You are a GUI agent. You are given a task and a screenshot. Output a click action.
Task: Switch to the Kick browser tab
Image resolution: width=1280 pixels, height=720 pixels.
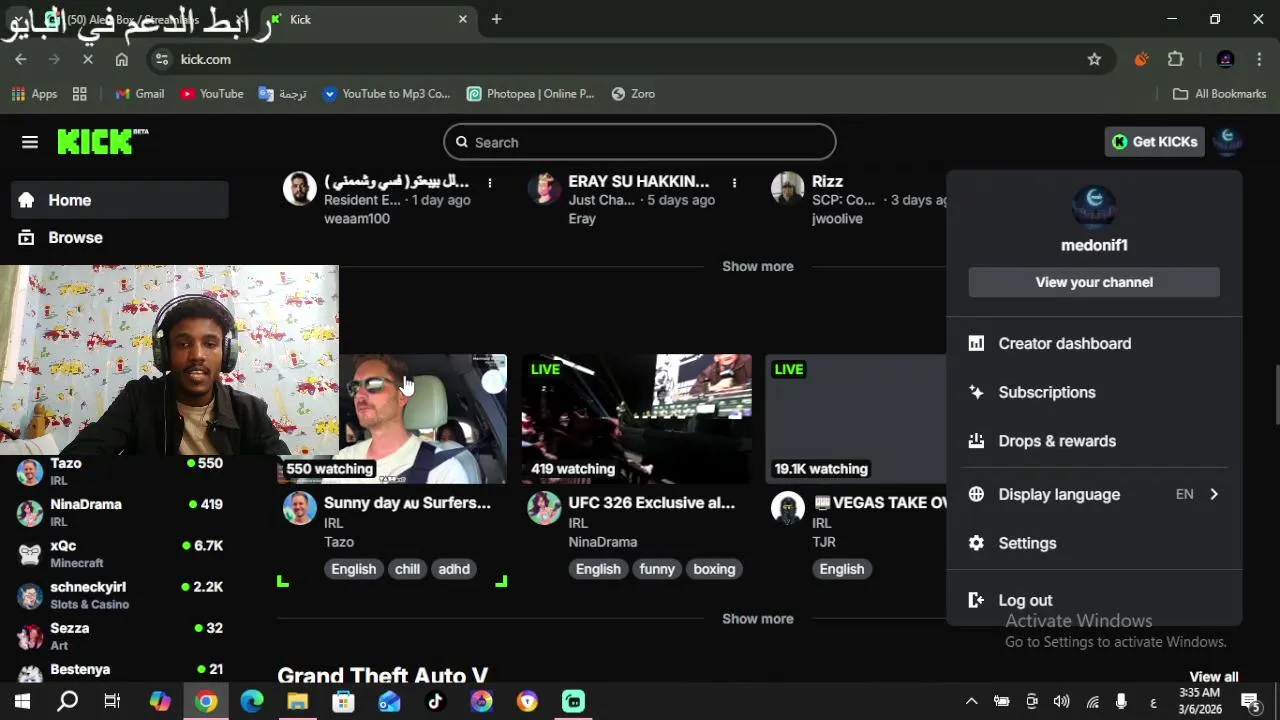pyautogui.click(x=369, y=19)
